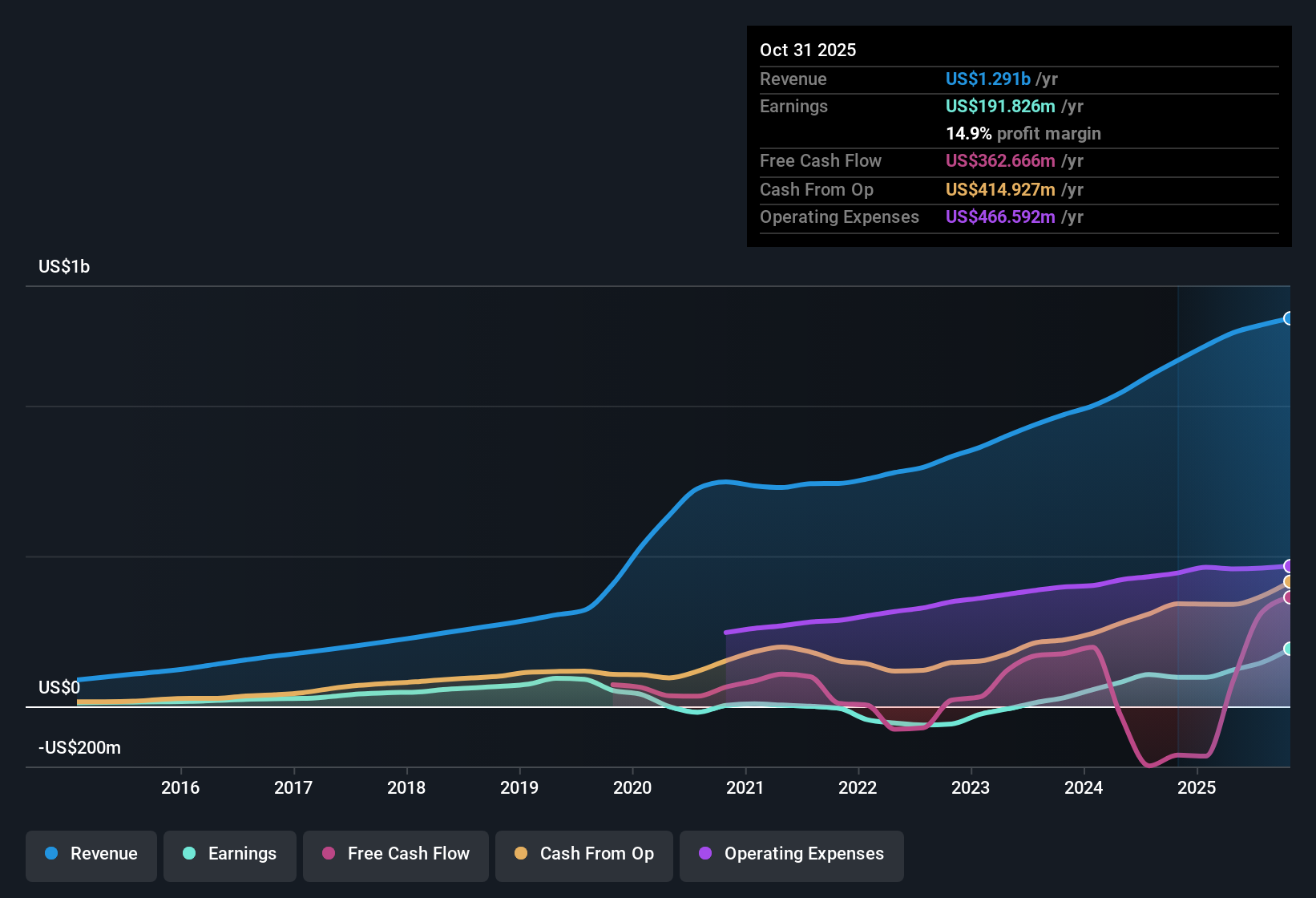
Task: Expand the Cash From Op legend entry
Action: (x=583, y=854)
